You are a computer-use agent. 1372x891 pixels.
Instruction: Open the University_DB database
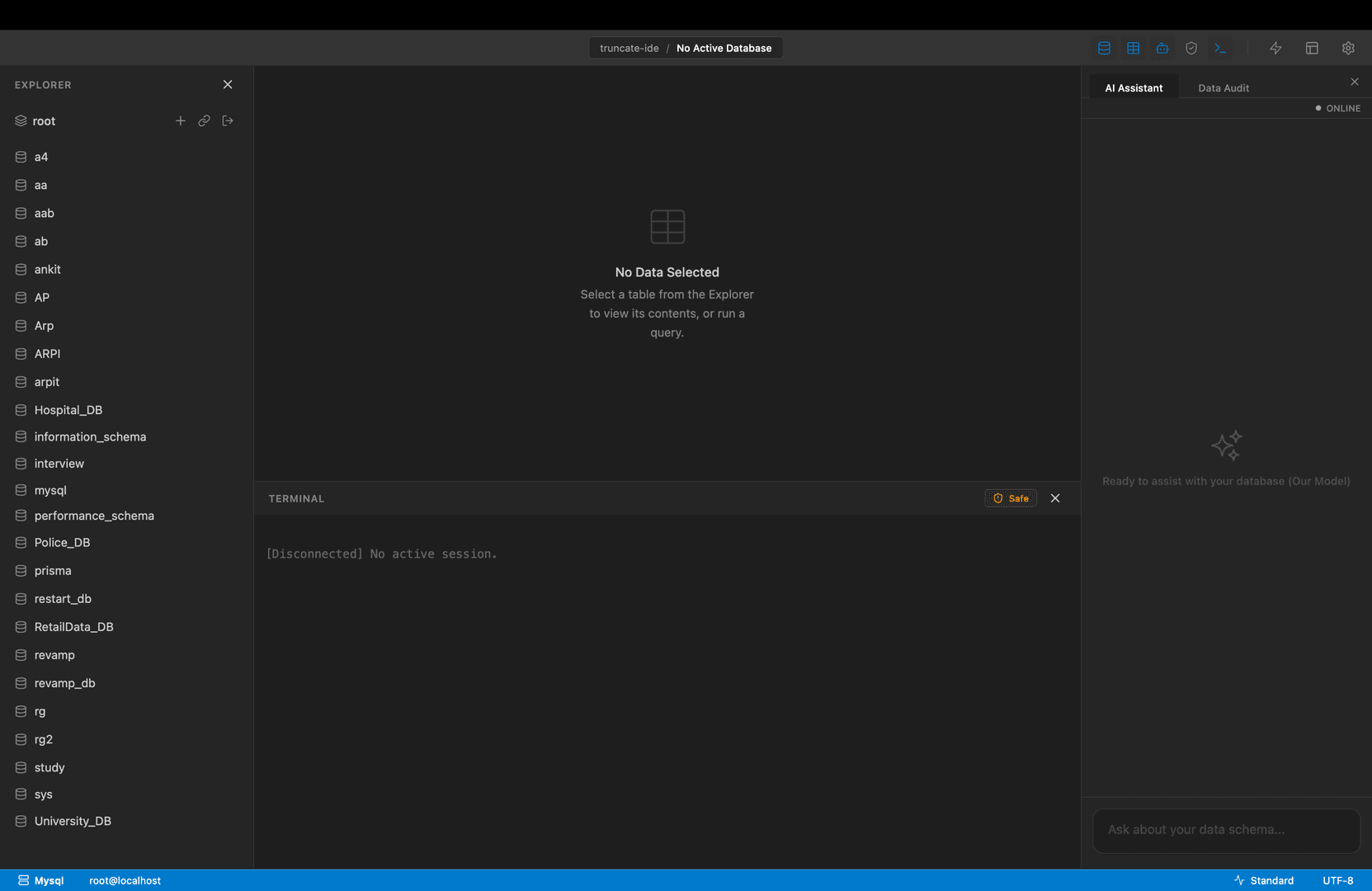126,821
